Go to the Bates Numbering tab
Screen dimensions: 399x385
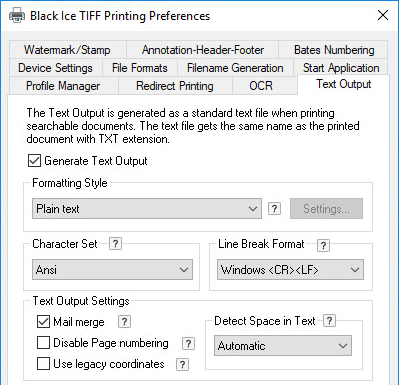tap(334, 50)
